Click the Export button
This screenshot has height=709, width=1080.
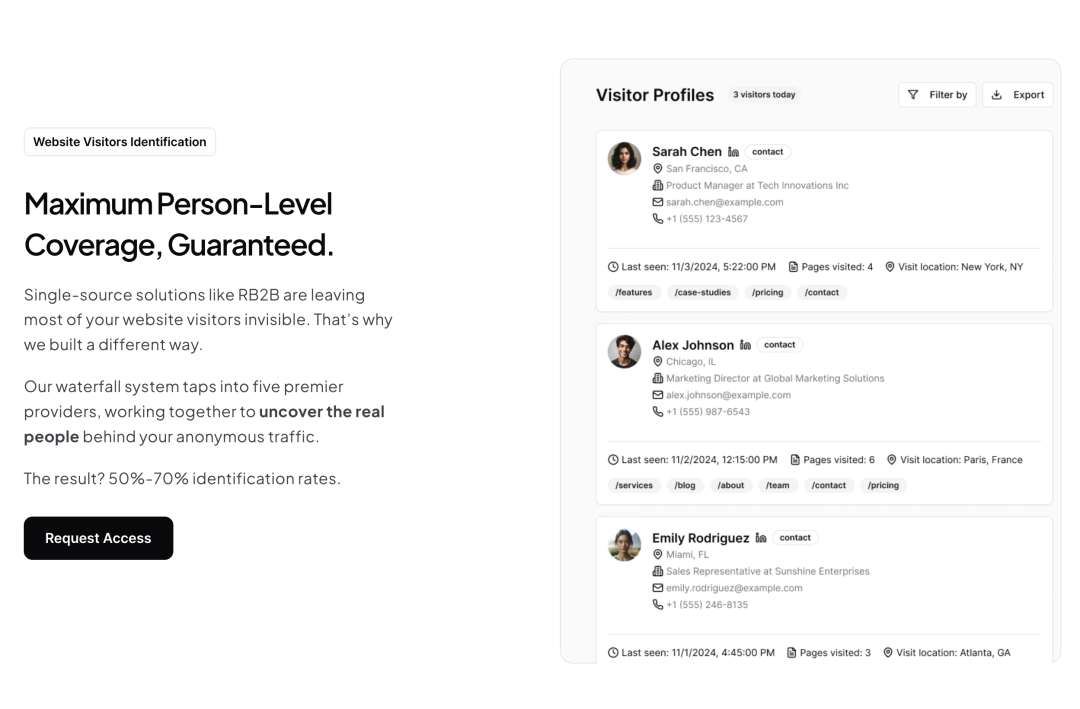click(1018, 95)
